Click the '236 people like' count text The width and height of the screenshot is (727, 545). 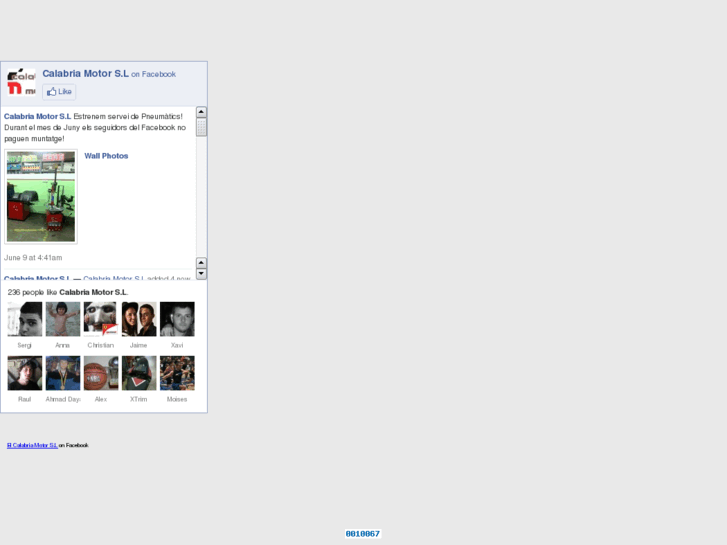click(x=32, y=292)
